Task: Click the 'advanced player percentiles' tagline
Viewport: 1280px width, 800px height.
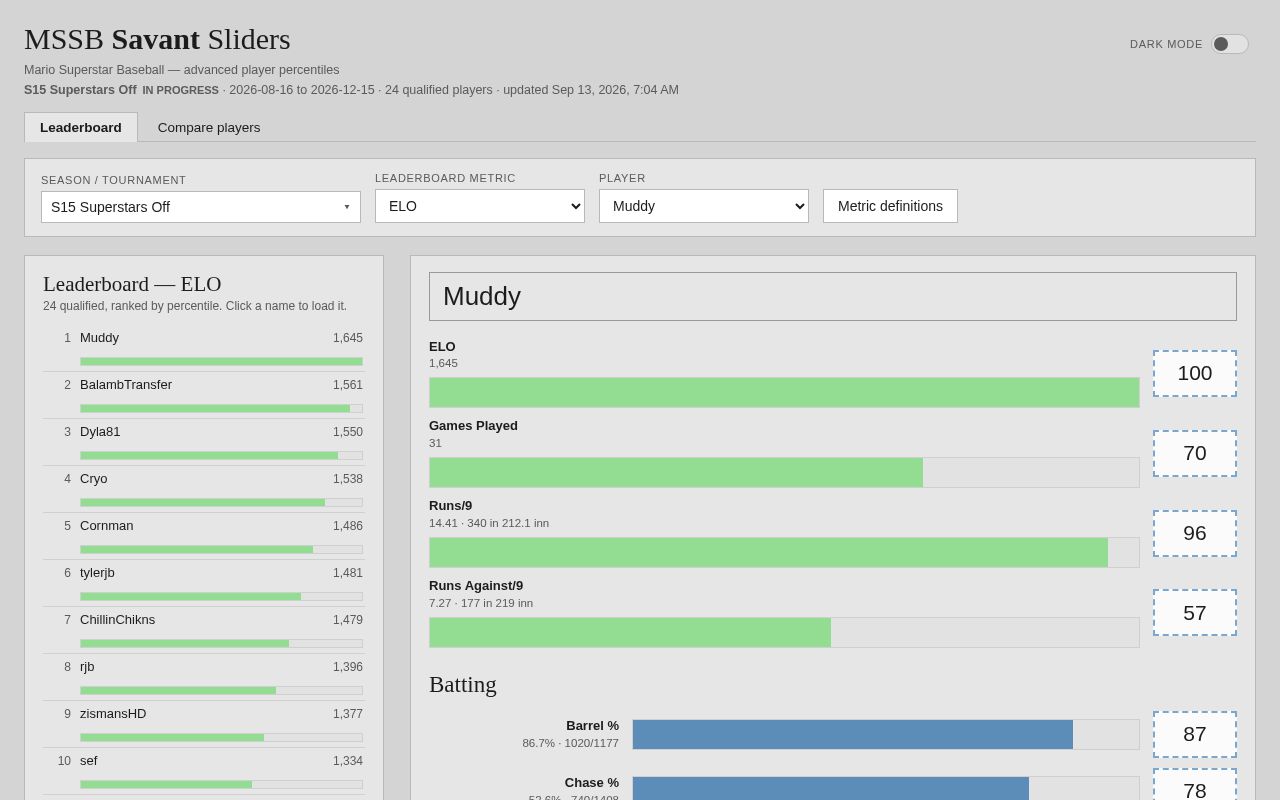Action: (261, 70)
